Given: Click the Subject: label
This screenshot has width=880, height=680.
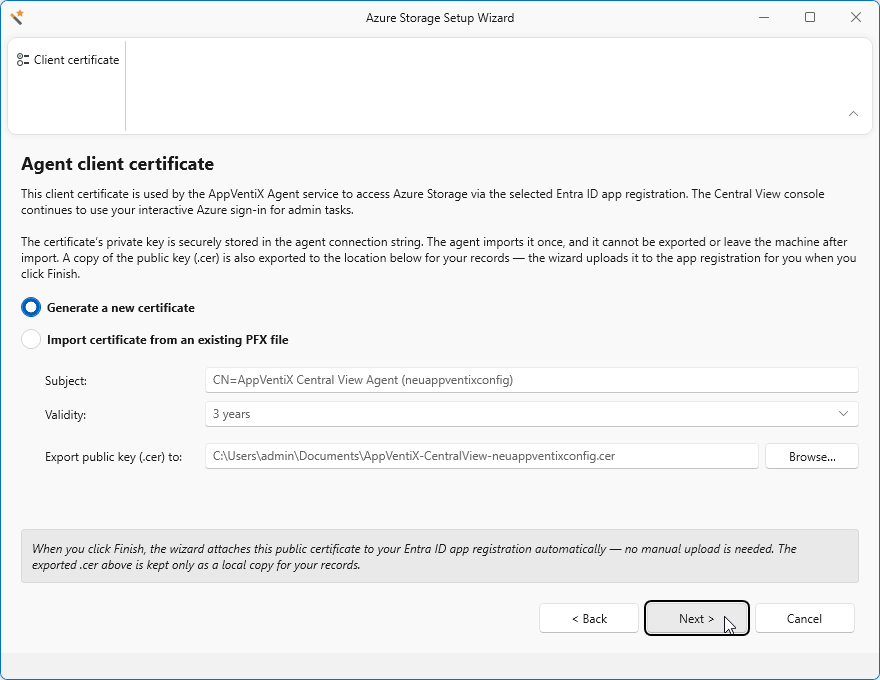Looking at the screenshot, I should point(66,381).
